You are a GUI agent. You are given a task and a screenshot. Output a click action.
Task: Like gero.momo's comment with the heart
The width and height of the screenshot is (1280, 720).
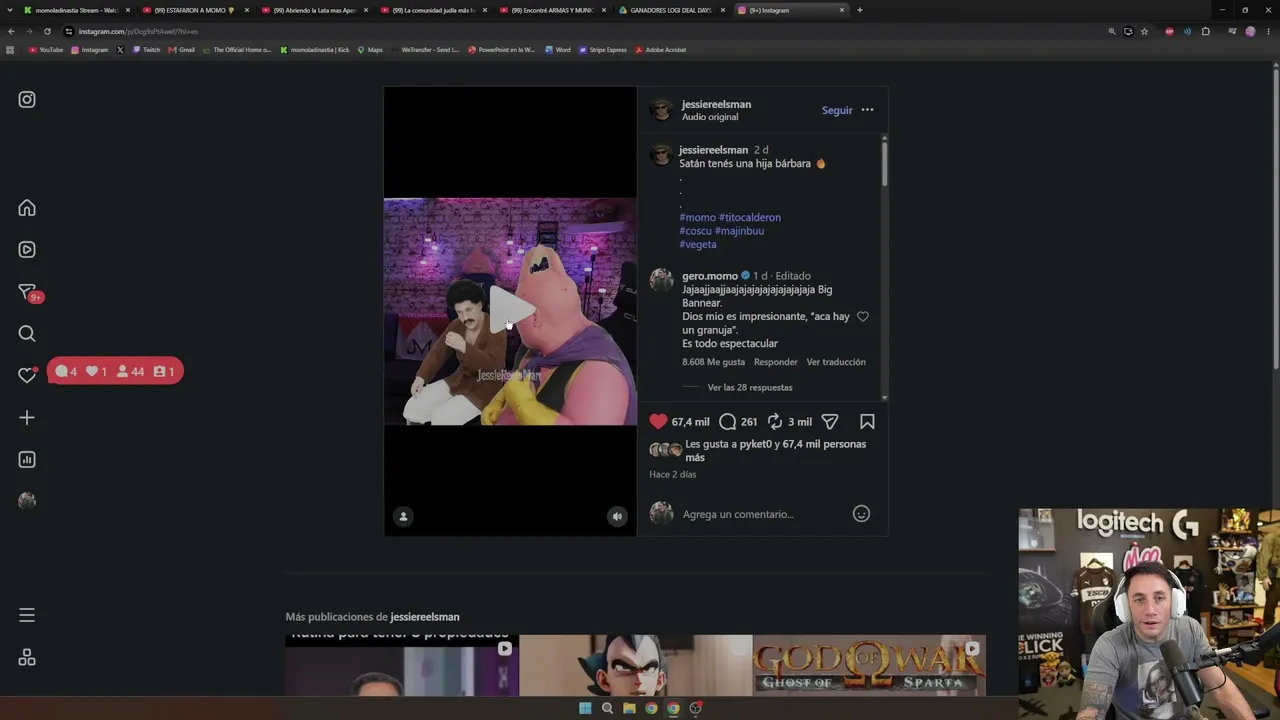tap(863, 317)
